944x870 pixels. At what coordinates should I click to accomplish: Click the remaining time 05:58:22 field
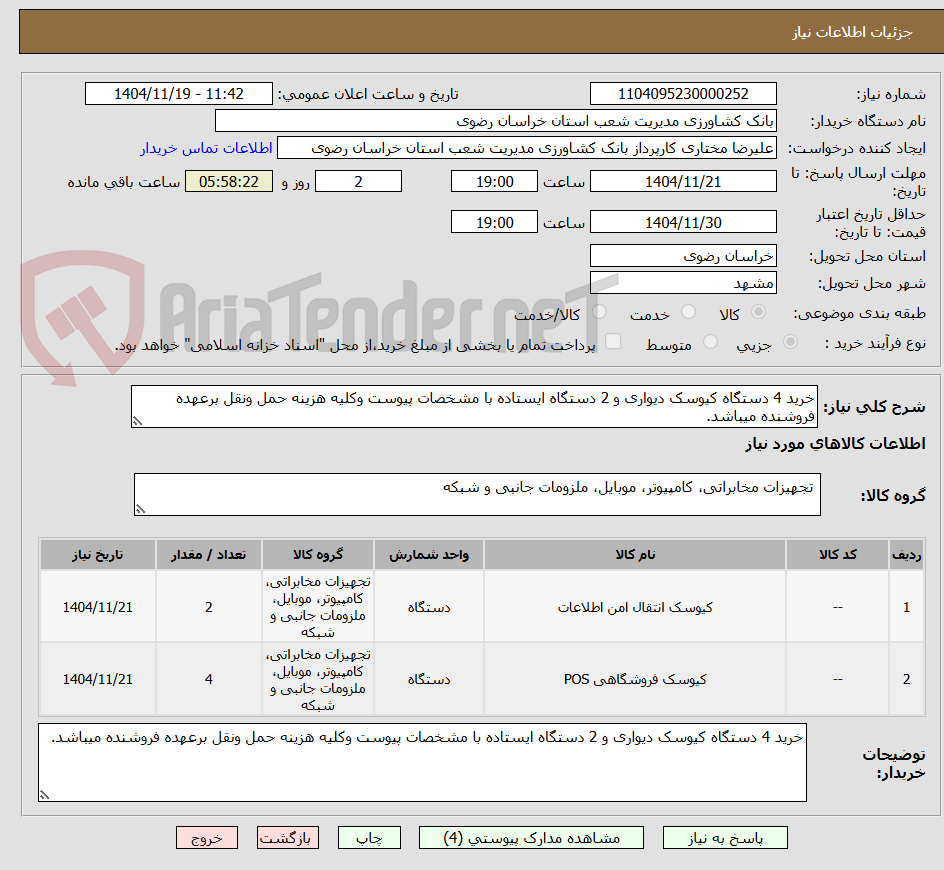pyautogui.click(x=229, y=181)
